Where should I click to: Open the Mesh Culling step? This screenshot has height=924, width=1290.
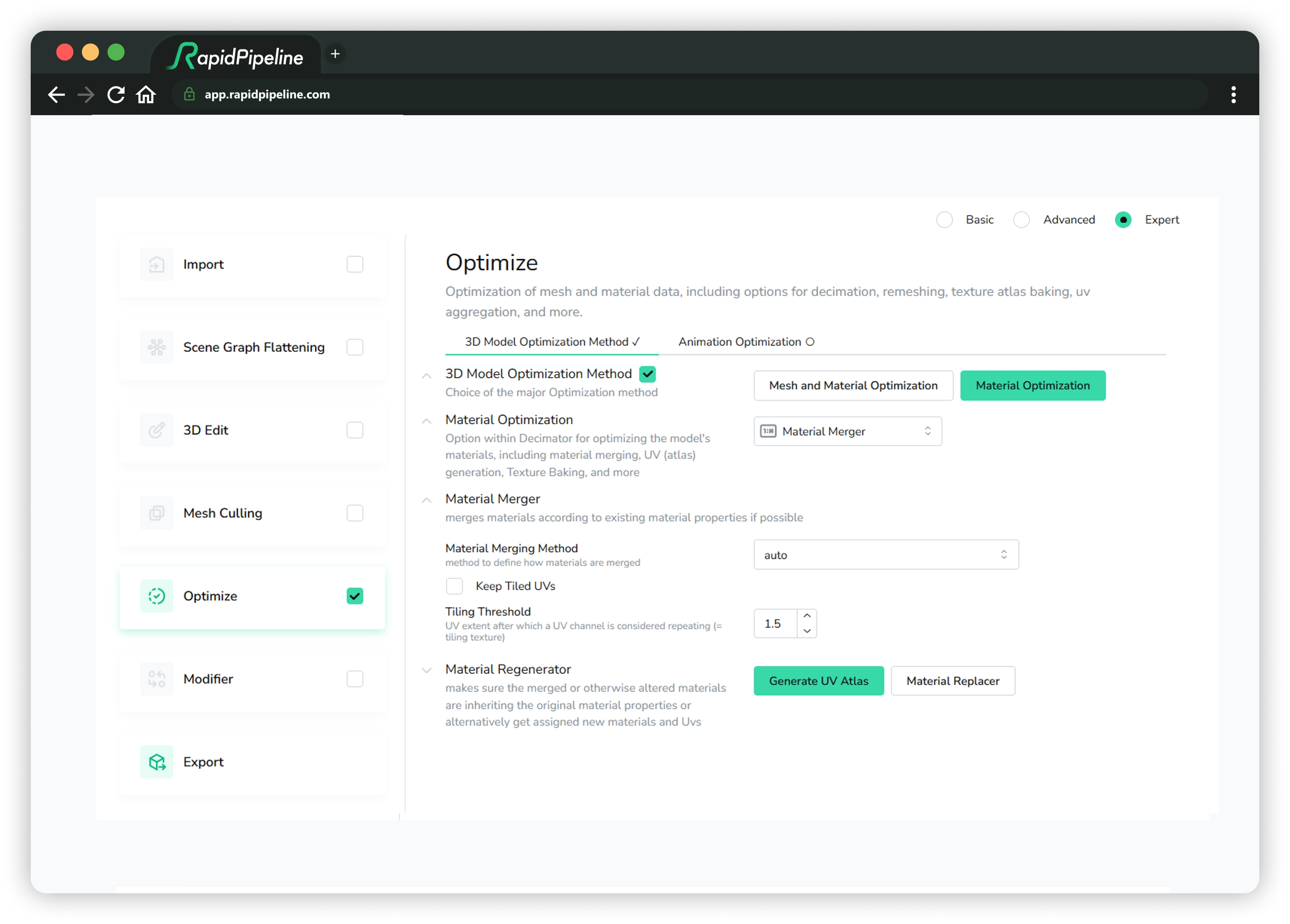(253, 513)
